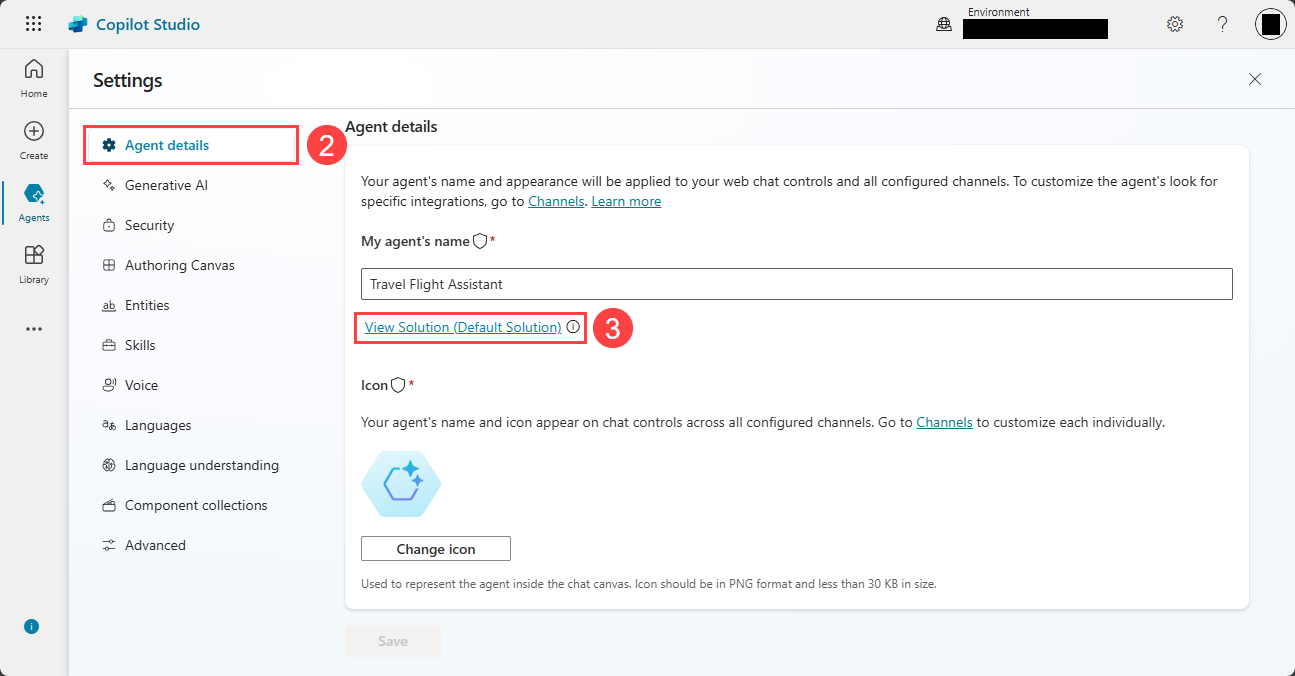The width and height of the screenshot is (1295, 676).
Task: Open Agents in left rail
Action: (x=34, y=202)
